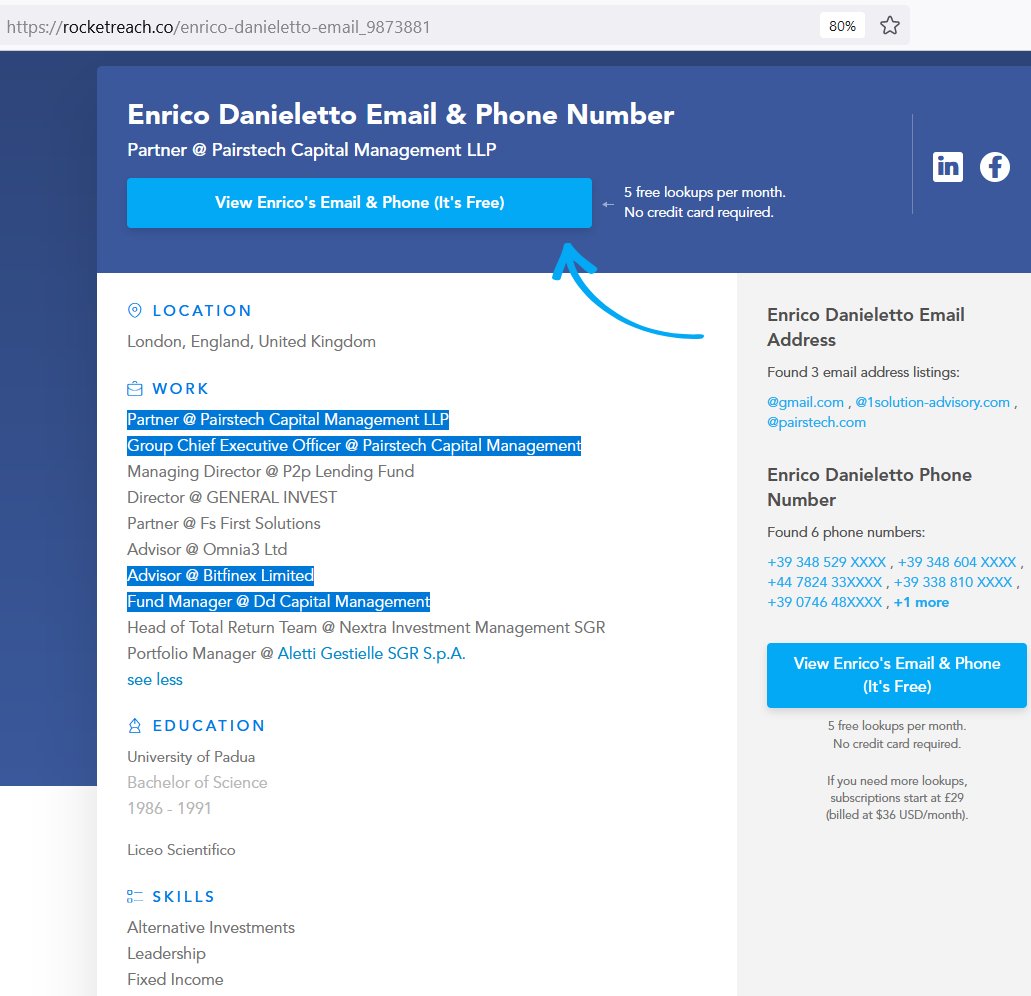The width and height of the screenshot is (1031, 996).
Task: Click the 'Enrico Danieletto Email & Phone Number' heading
Action: pyautogui.click(x=400, y=114)
